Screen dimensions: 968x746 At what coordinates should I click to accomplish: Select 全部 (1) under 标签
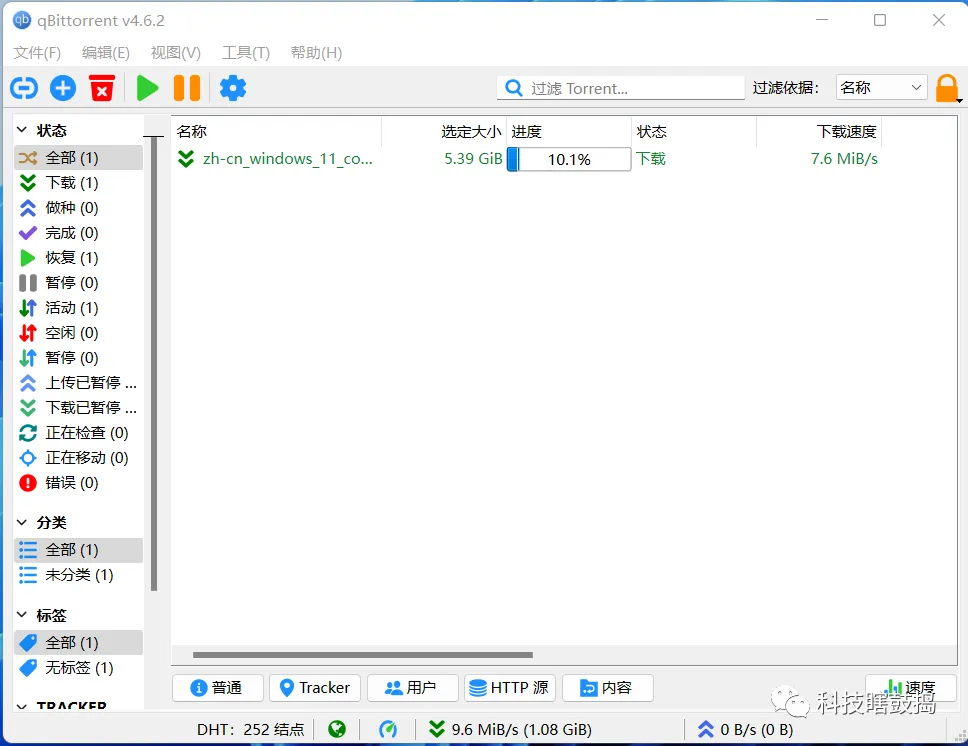click(x=78, y=643)
